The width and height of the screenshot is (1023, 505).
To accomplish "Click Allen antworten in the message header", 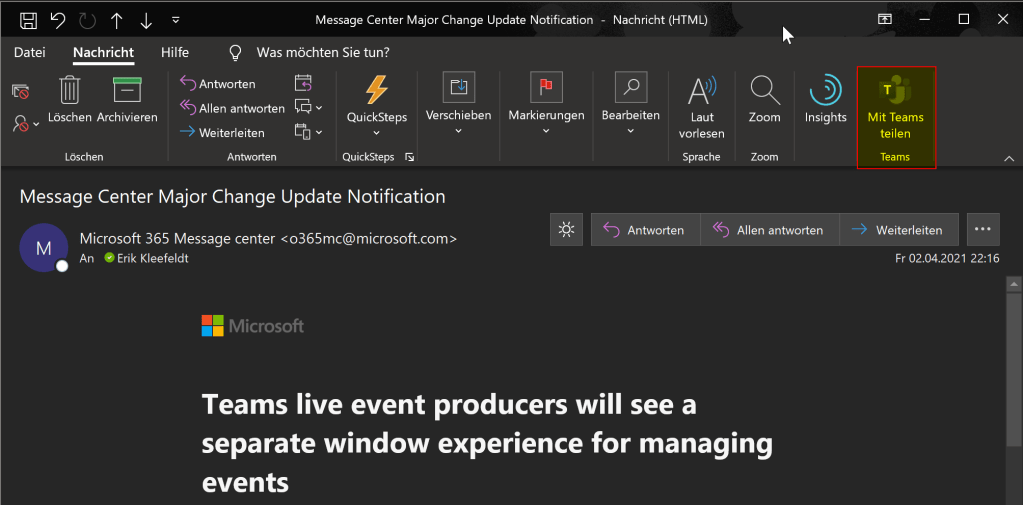I will [x=769, y=230].
